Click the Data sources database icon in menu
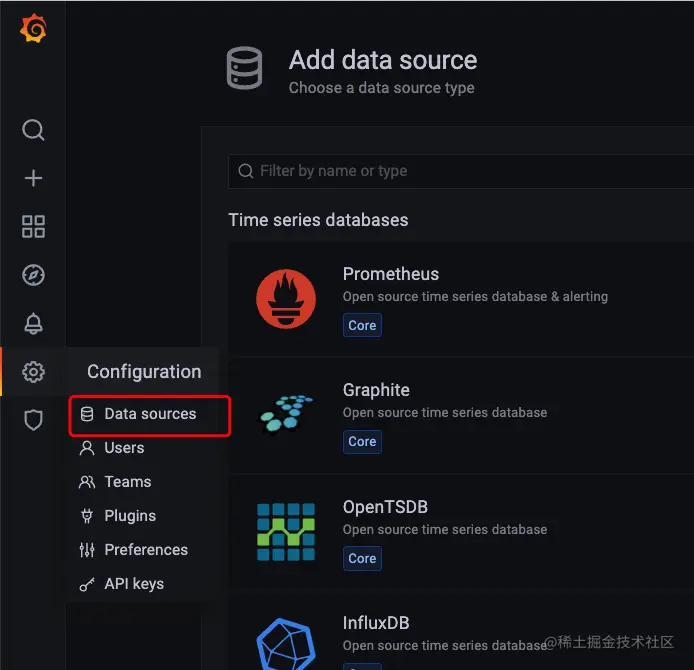Screen dimensions: 694x670 [x=87, y=414]
